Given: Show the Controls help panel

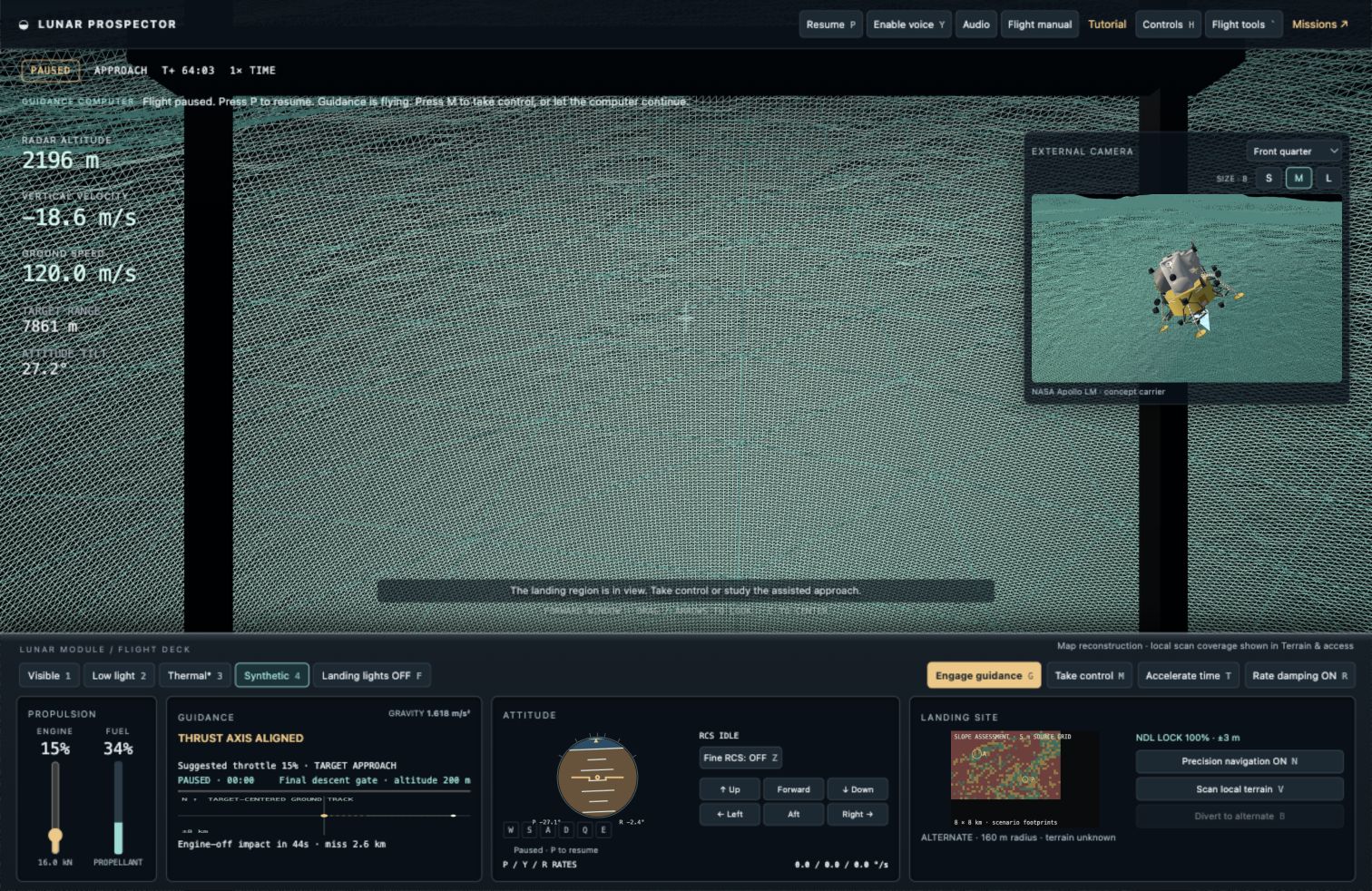Looking at the screenshot, I should click(x=1168, y=24).
